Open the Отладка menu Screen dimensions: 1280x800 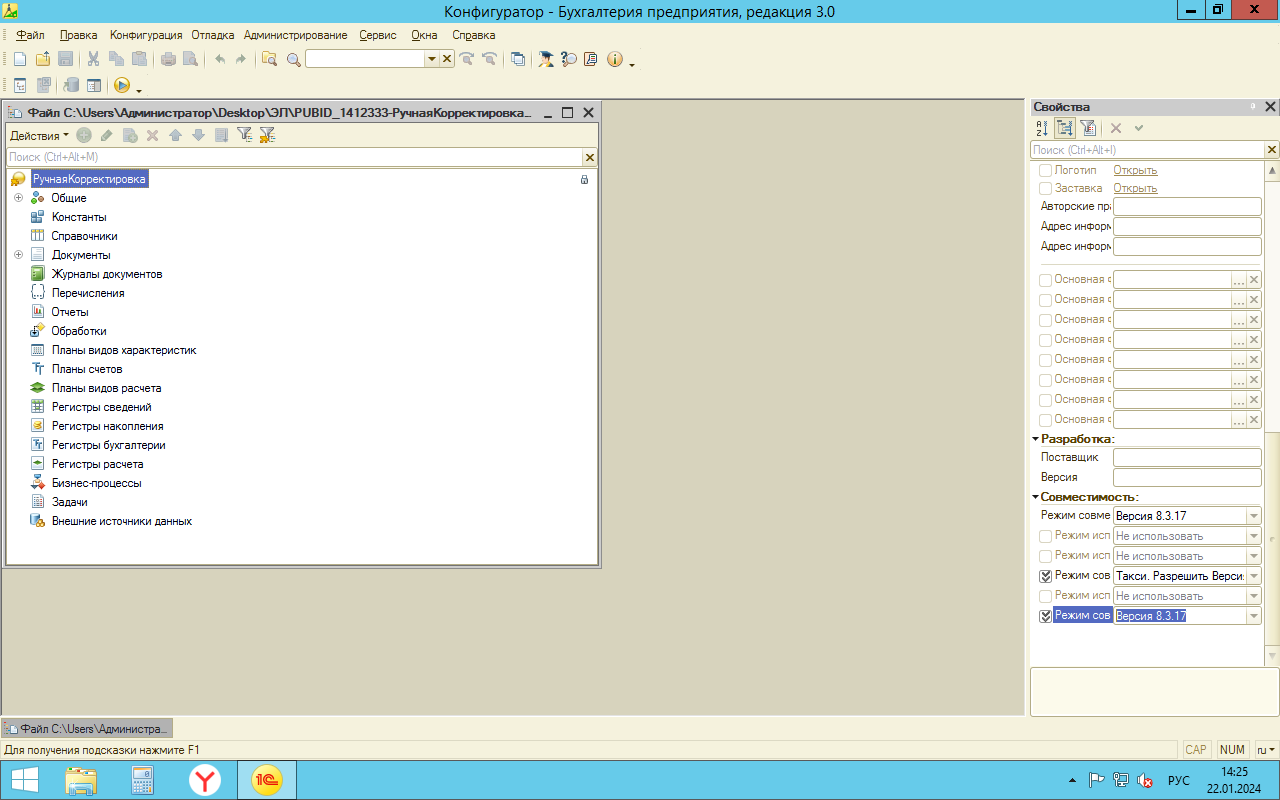(x=213, y=35)
